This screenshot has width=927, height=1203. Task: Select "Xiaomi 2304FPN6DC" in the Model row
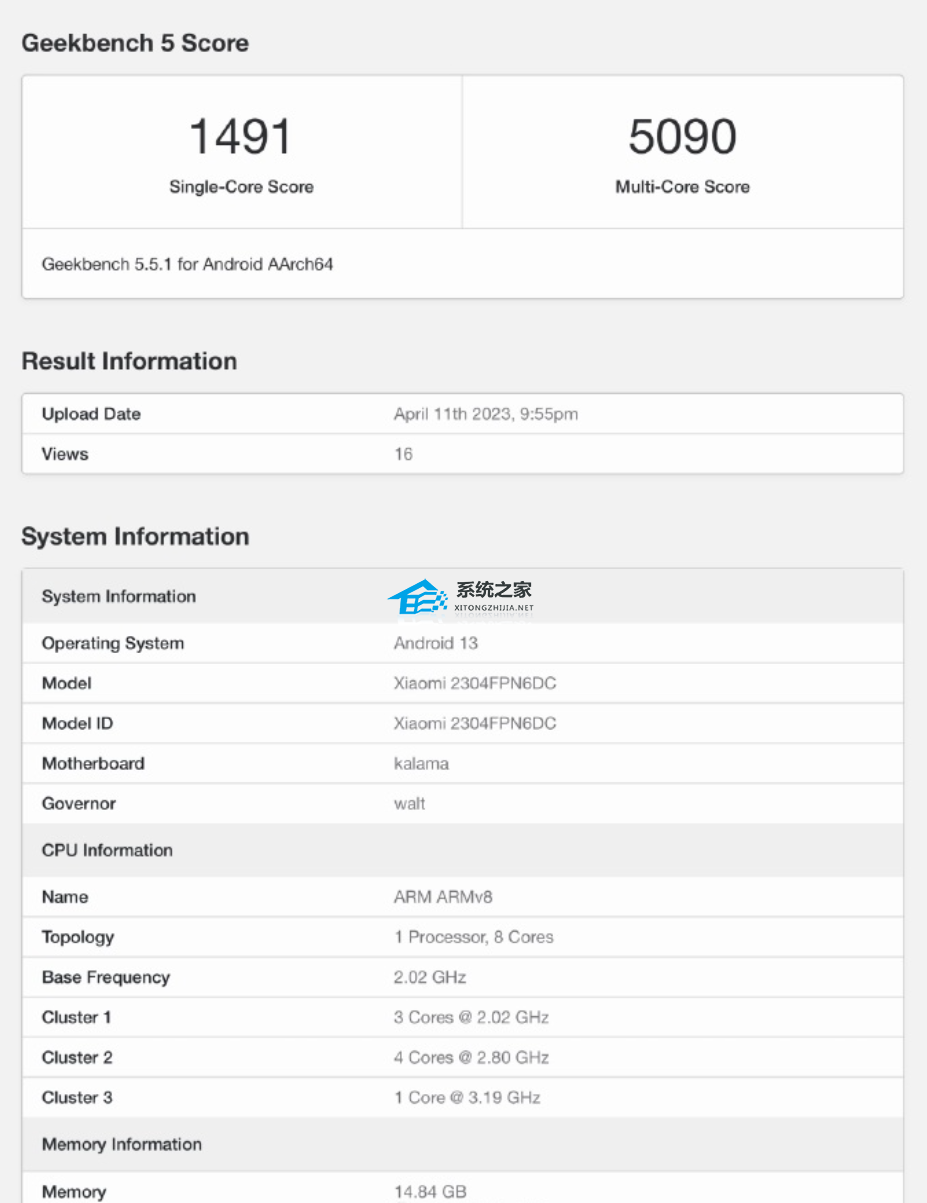(x=475, y=683)
